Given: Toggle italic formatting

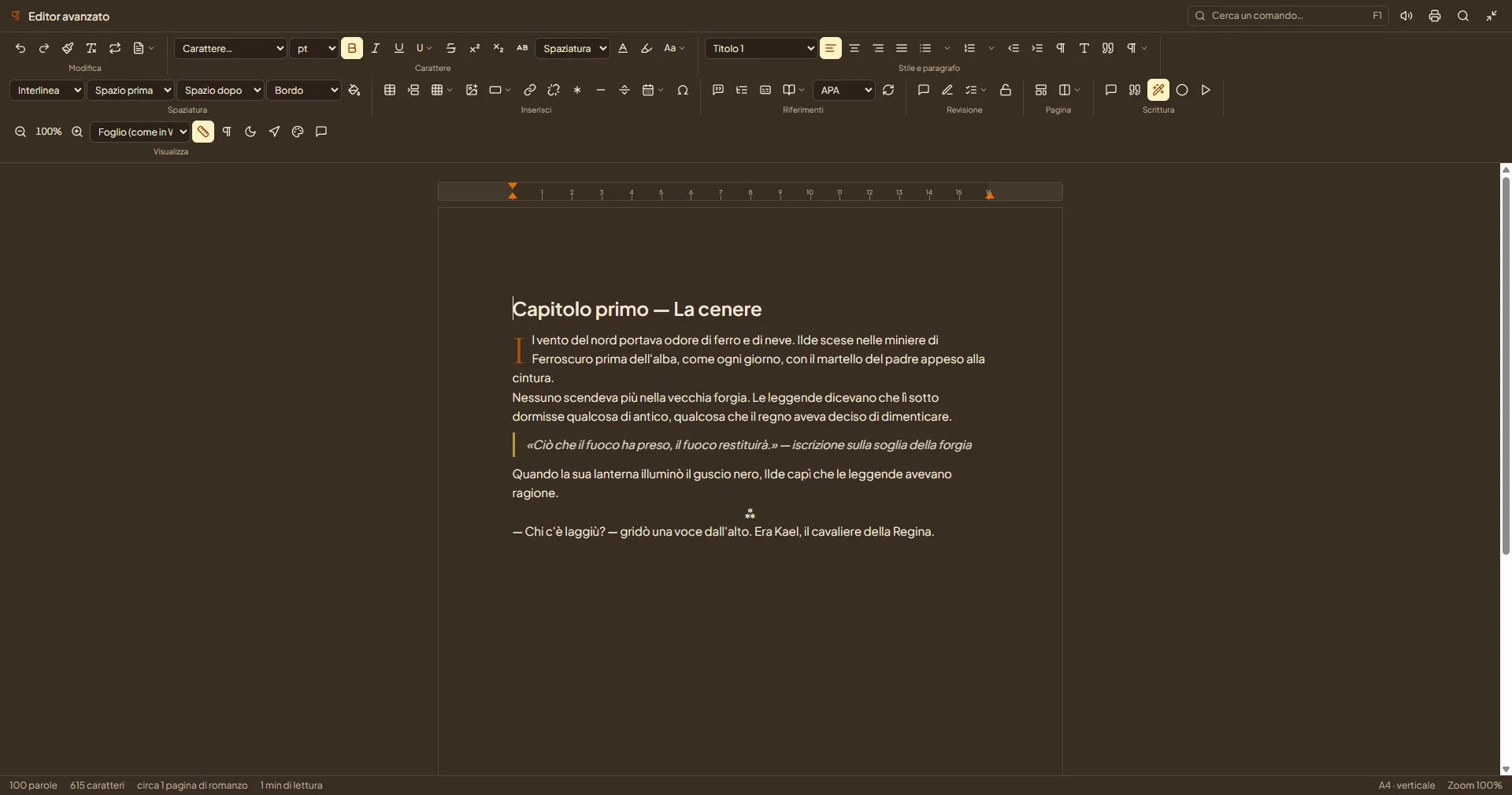Looking at the screenshot, I should (376, 48).
